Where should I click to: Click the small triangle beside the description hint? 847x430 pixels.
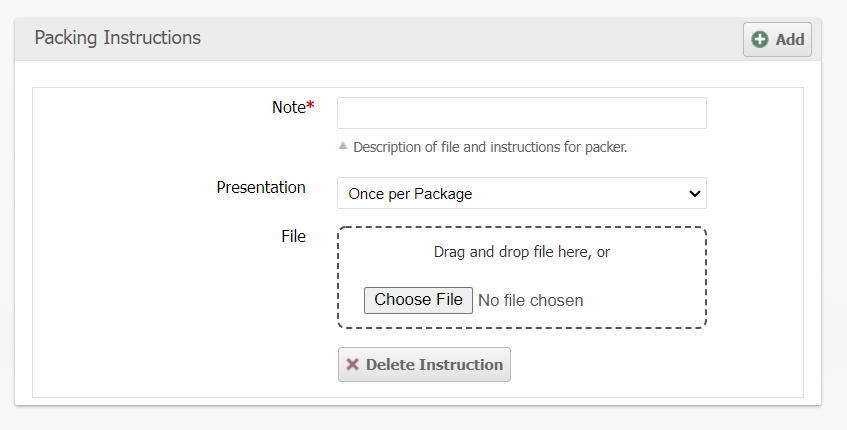coord(343,145)
